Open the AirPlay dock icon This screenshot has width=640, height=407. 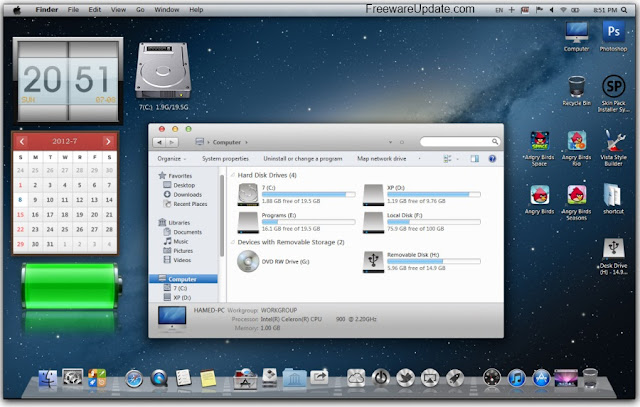(x=430, y=378)
